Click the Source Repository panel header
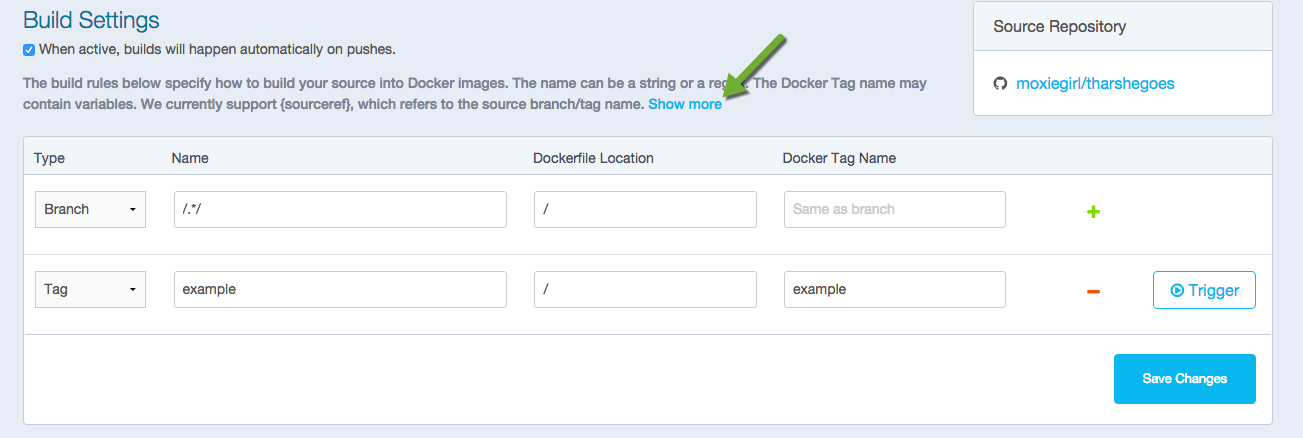This screenshot has height=438, width=1303. [x=1059, y=27]
